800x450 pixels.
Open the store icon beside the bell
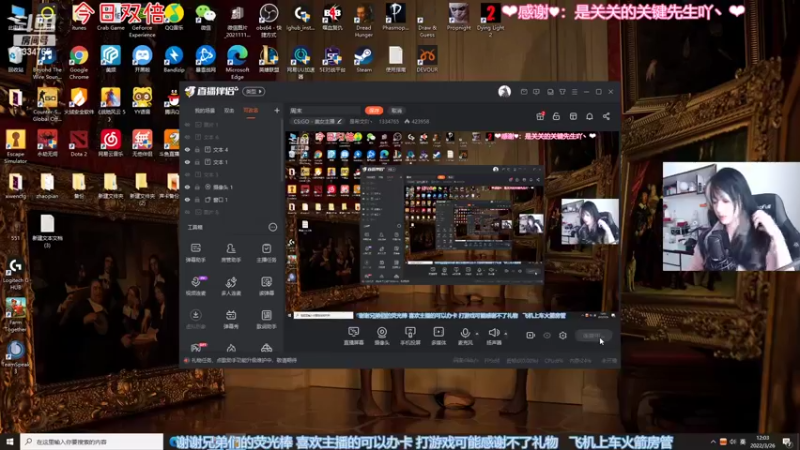(573, 116)
